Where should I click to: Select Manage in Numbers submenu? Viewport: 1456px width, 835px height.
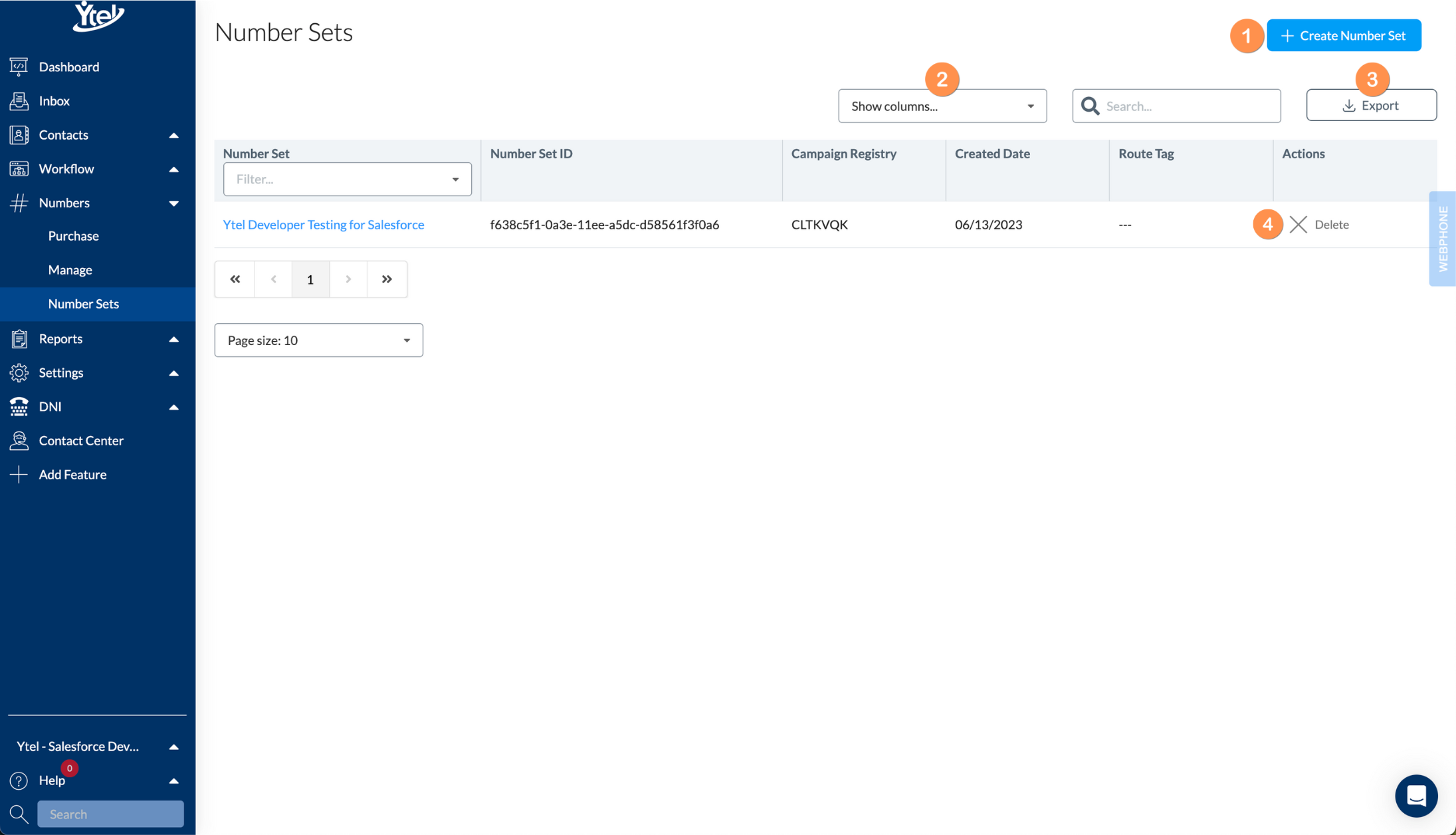point(70,270)
